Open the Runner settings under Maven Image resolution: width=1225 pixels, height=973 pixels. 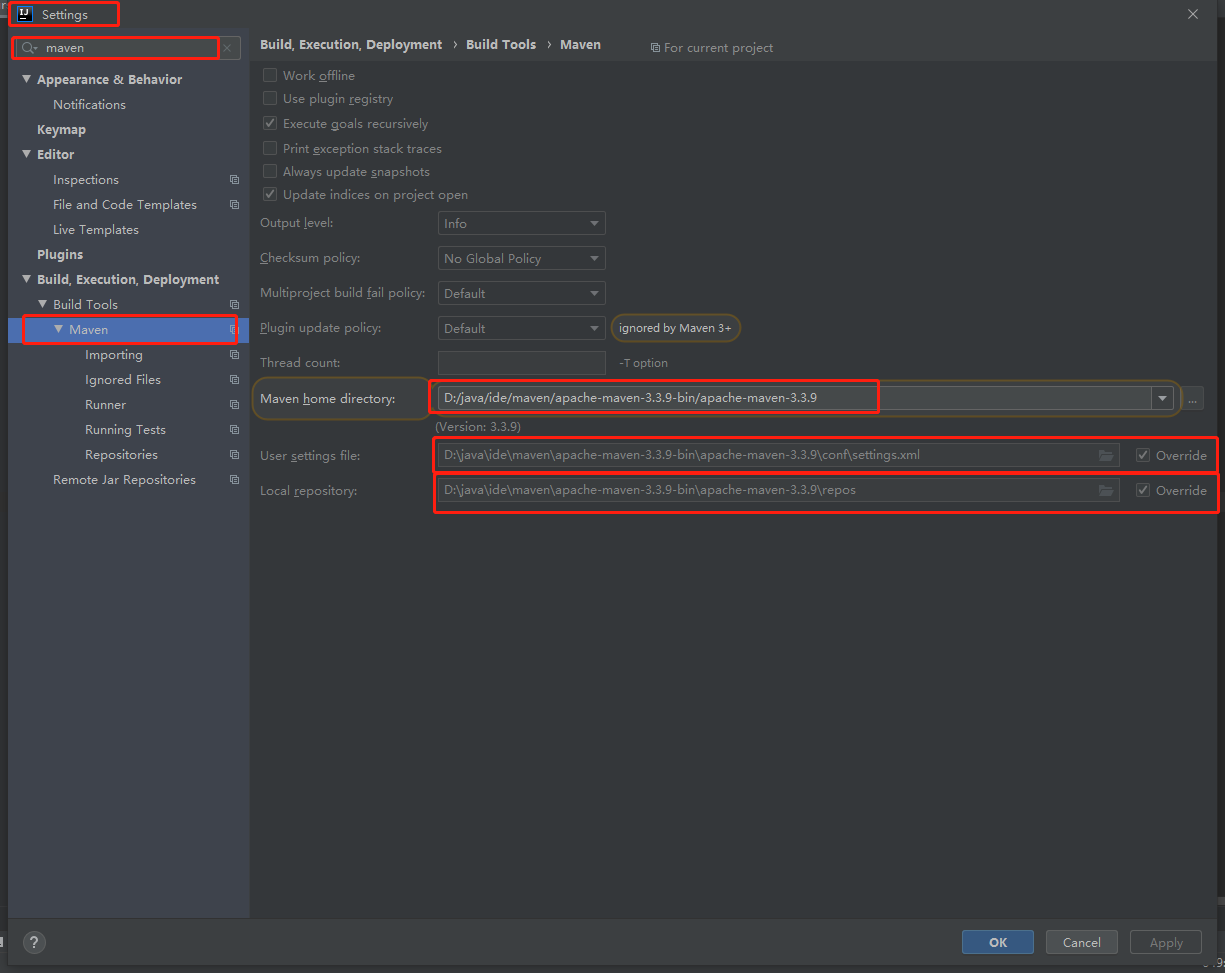click(x=105, y=405)
